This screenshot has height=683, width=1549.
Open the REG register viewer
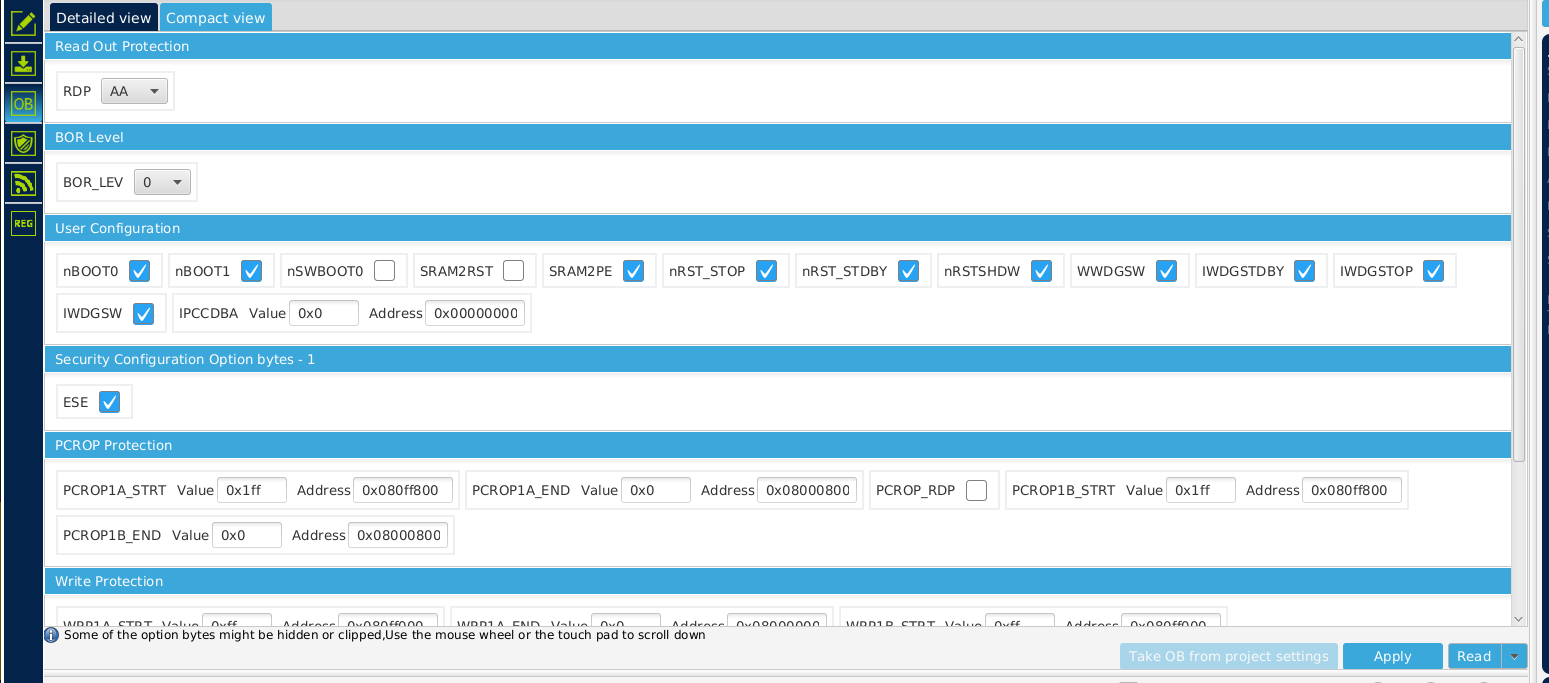[22, 222]
